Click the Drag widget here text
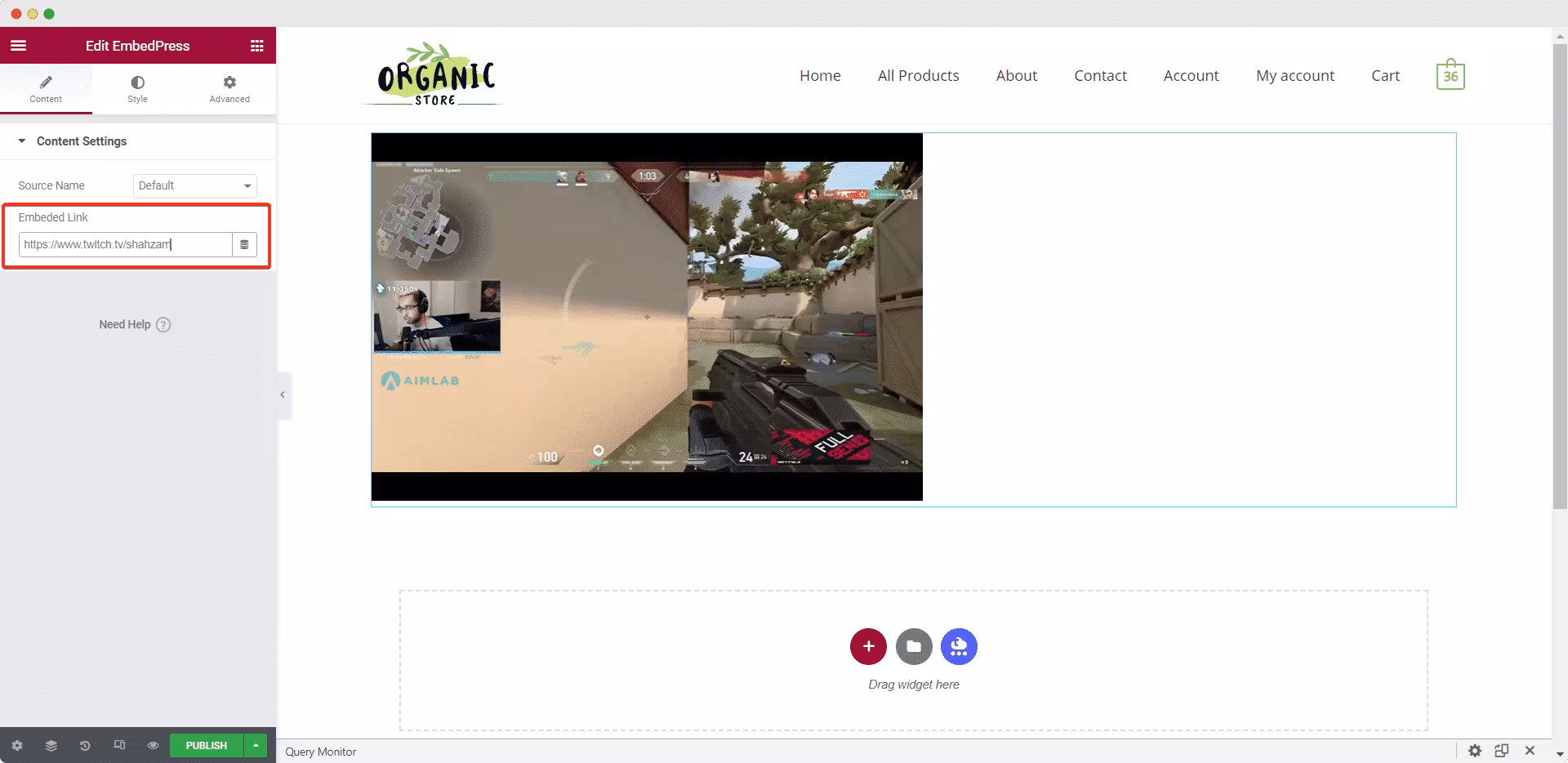Screen dimensions: 1568x763 point(914,685)
